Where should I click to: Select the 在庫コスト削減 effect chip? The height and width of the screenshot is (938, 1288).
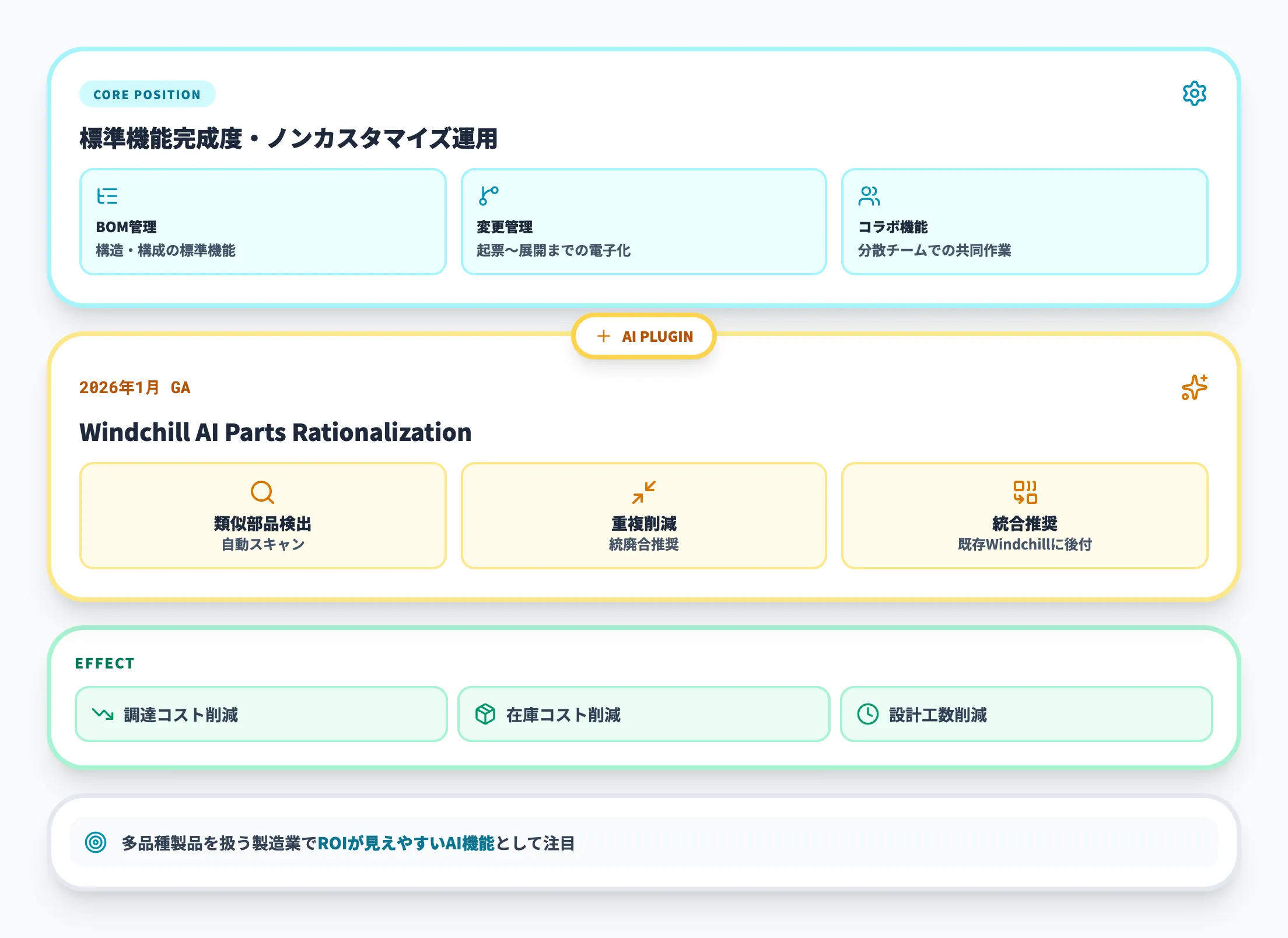[x=644, y=714]
